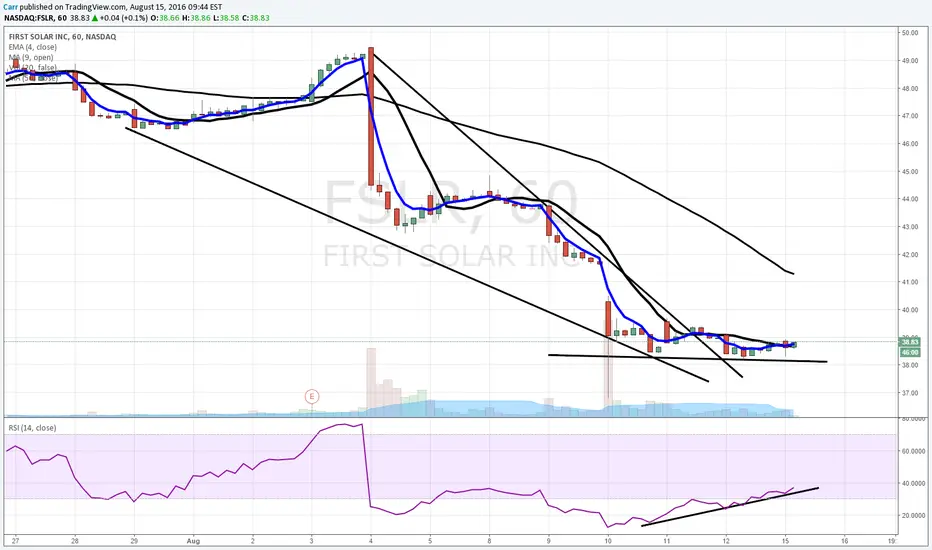The image size is (932, 550).
Task: Click the '15' date on time axis
Action: [x=785, y=541]
